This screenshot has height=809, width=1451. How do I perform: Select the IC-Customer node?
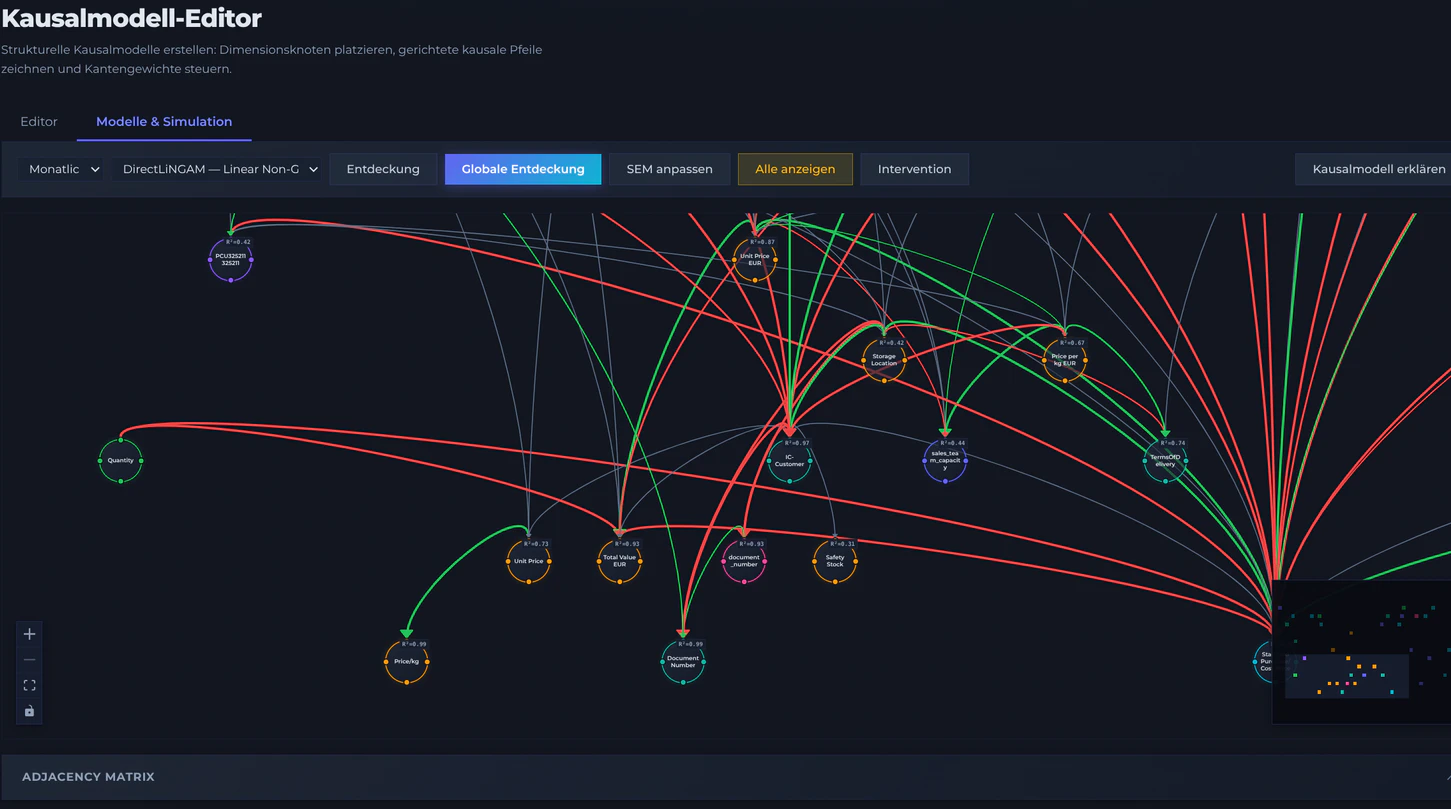[x=789, y=461]
